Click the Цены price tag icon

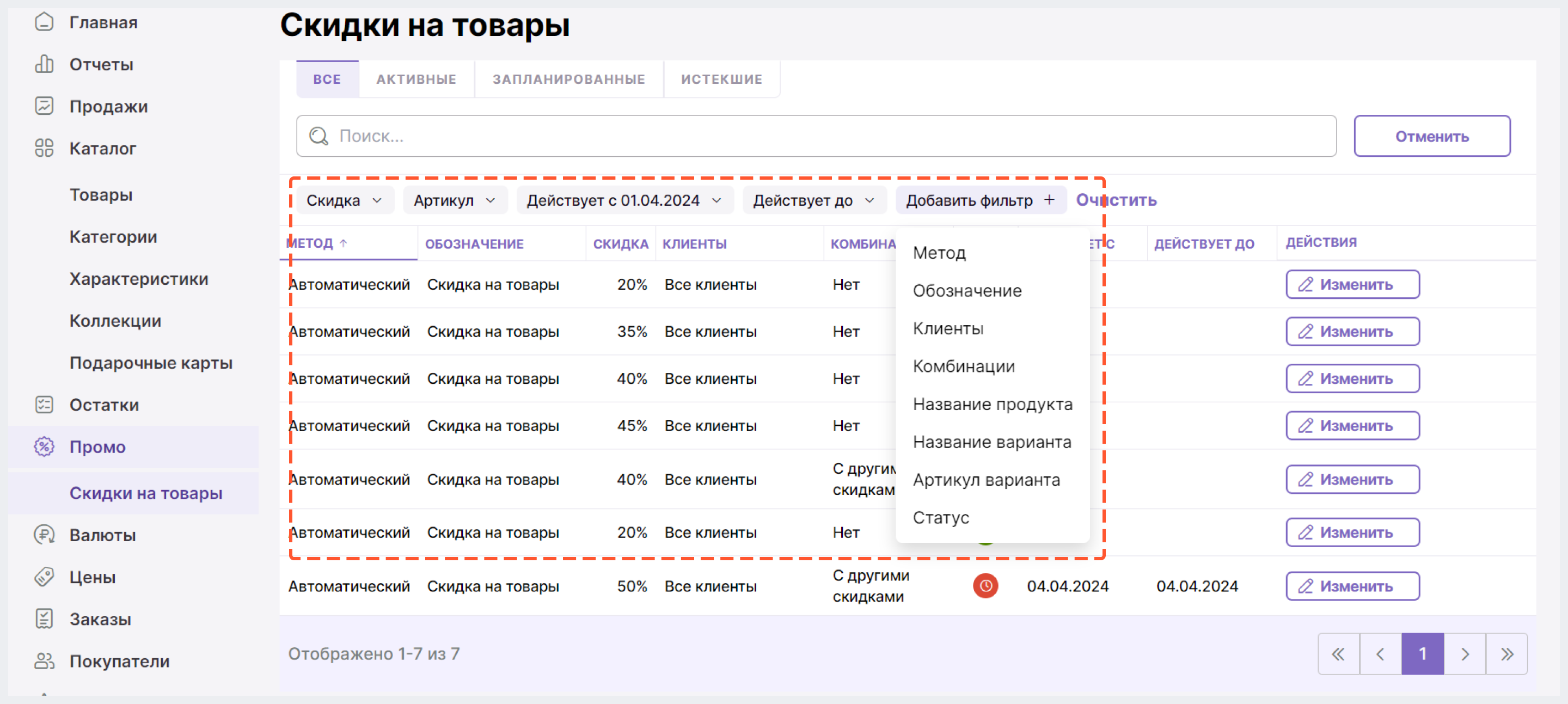[44, 577]
